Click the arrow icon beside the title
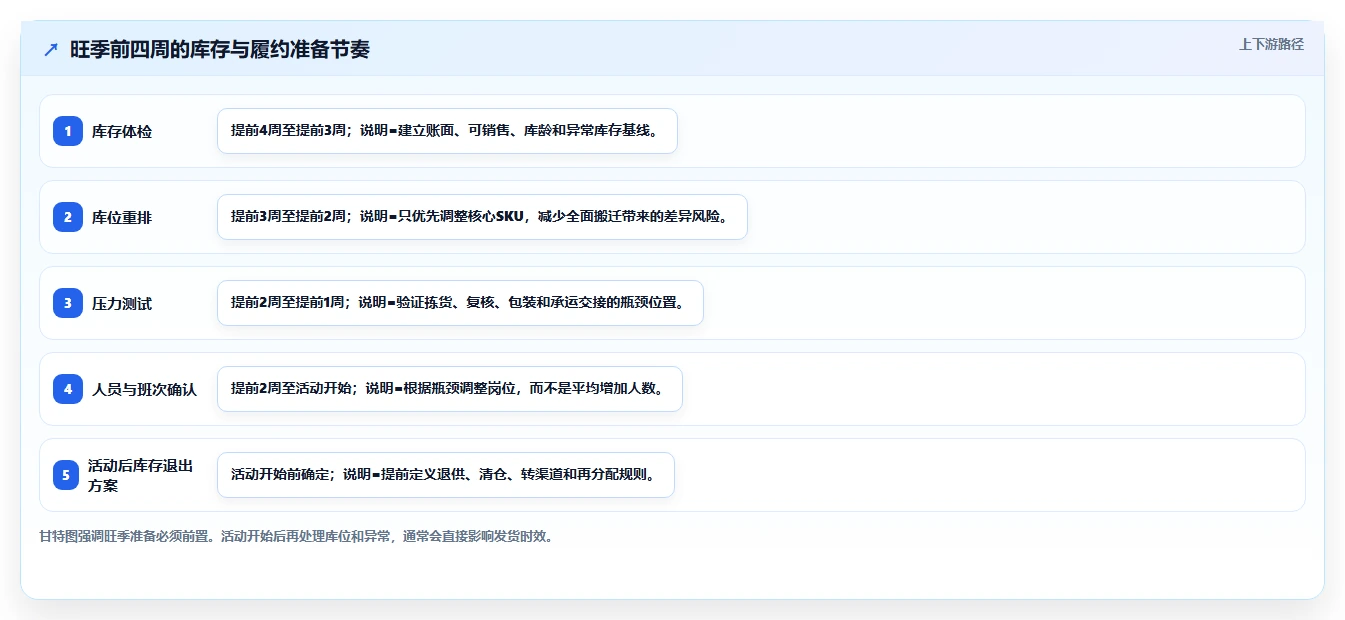Screen dimensions: 1345x620 tap(51, 49)
